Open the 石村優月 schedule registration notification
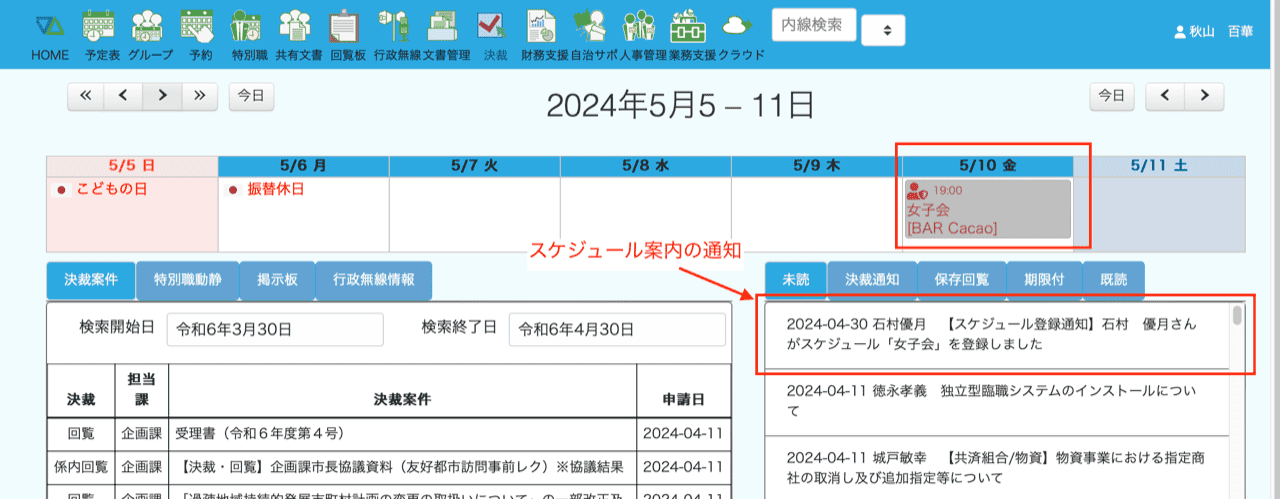Screen dimensions: 1280x499 pos(995,334)
